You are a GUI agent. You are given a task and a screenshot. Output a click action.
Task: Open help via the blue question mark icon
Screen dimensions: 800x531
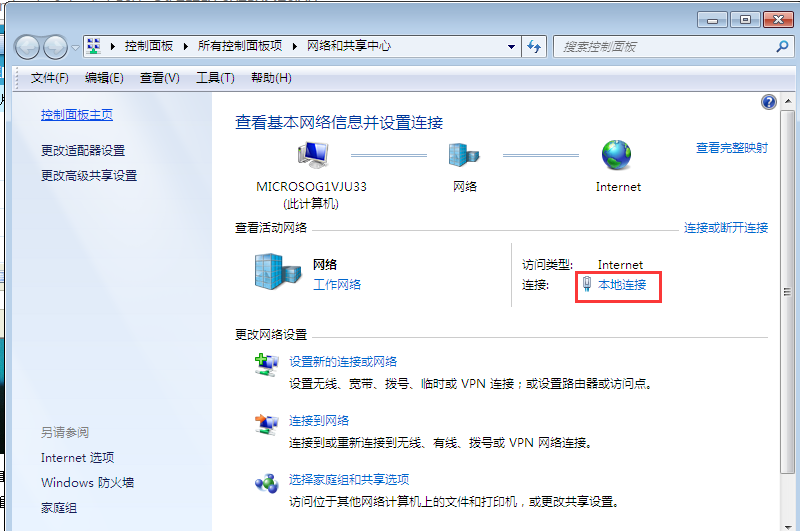[768, 102]
